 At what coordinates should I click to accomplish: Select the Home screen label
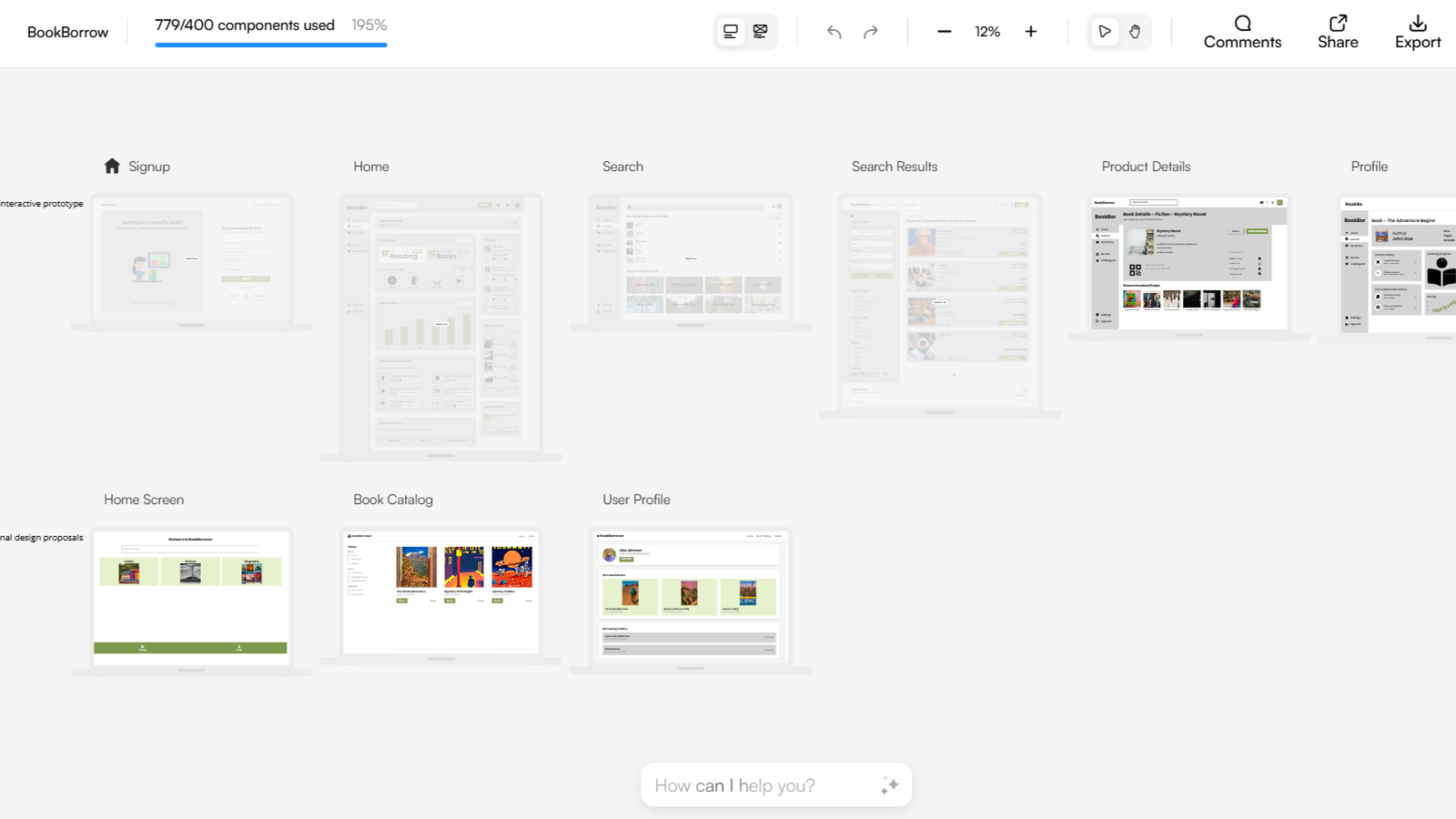[371, 167]
